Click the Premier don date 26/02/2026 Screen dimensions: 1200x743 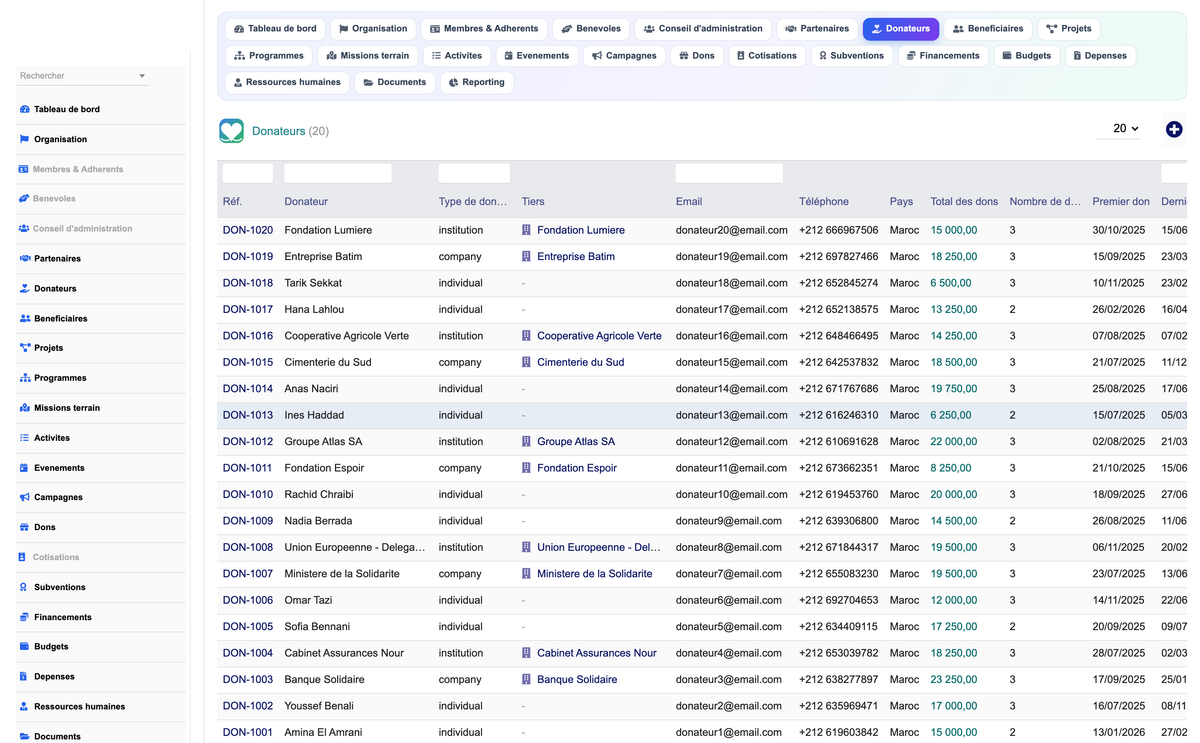click(x=1118, y=310)
